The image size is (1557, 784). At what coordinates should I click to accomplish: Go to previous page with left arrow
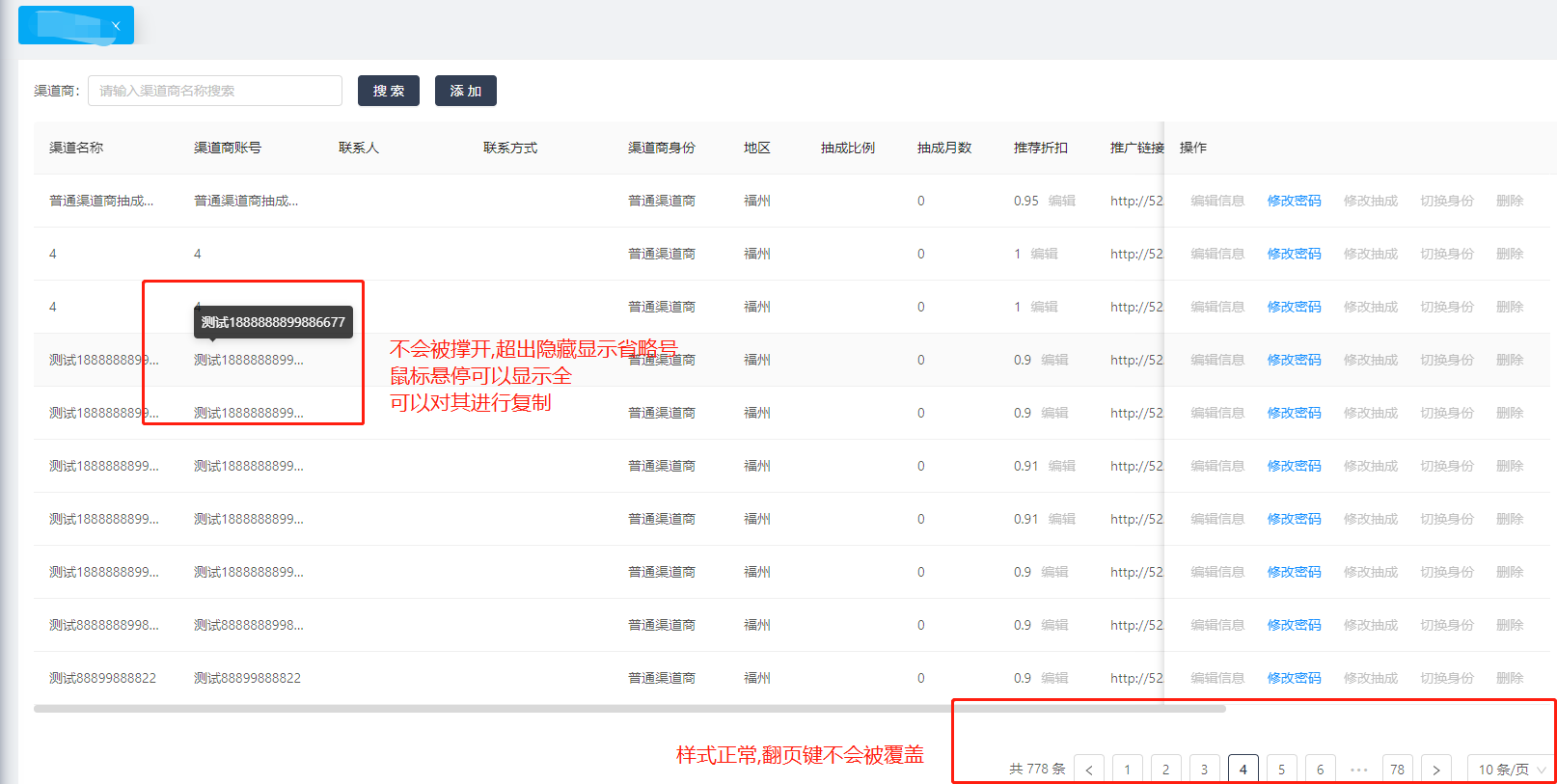pos(1089,769)
